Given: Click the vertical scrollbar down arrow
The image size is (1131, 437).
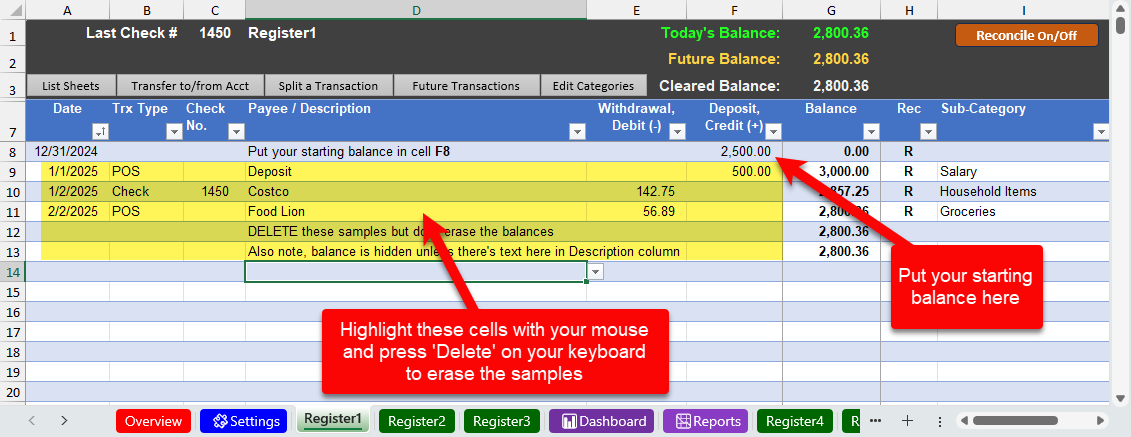Looking at the screenshot, I should pyautogui.click(x=1120, y=397).
